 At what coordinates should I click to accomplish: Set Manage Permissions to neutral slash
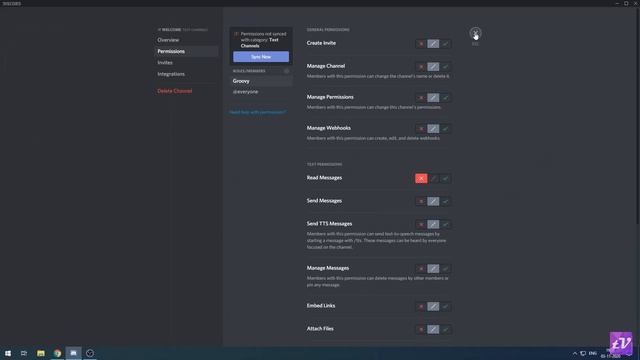coord(433,98)
